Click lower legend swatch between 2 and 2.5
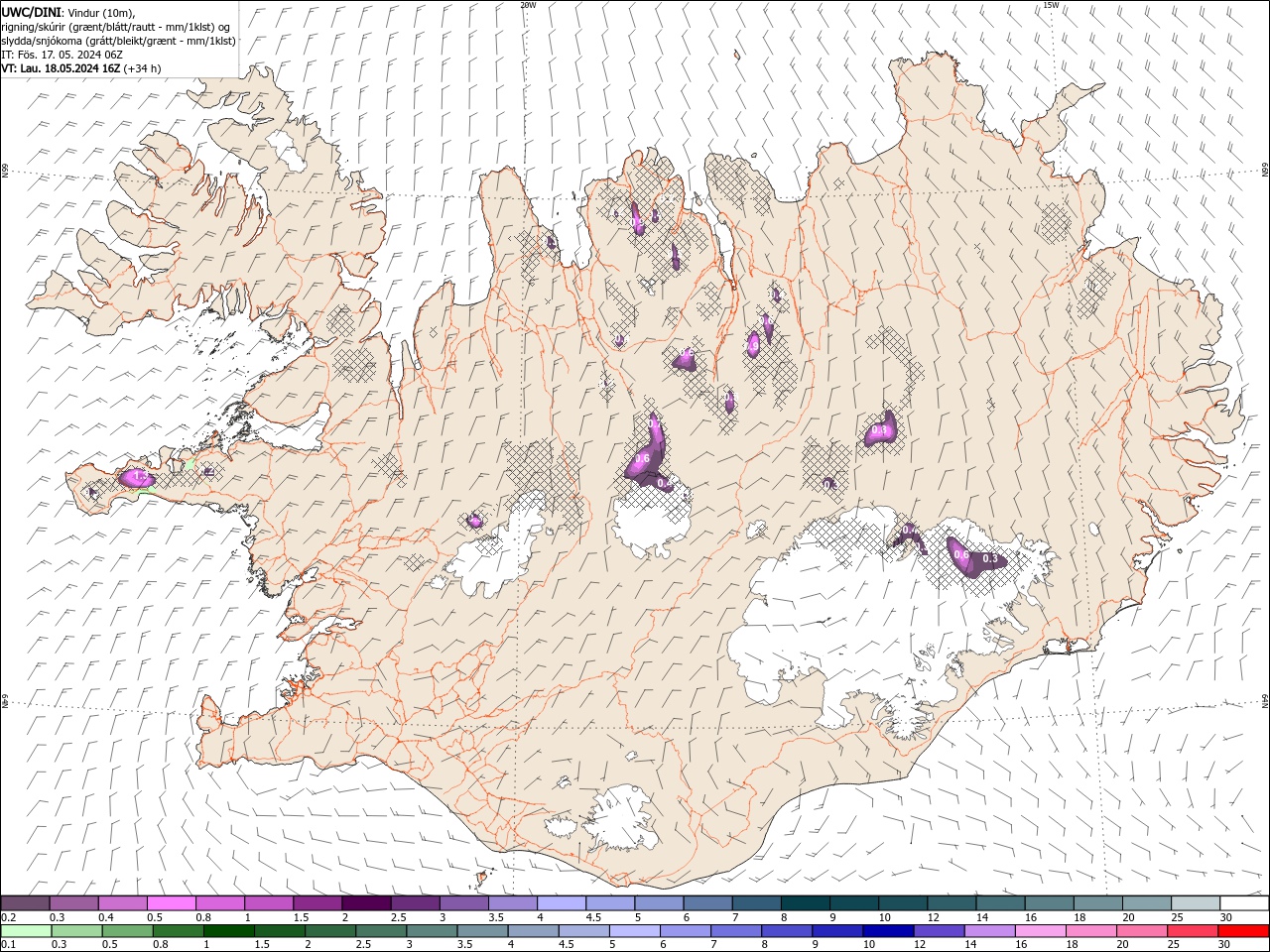The width and height of the screenshot is (1270, 952). [x=329, y=931]
